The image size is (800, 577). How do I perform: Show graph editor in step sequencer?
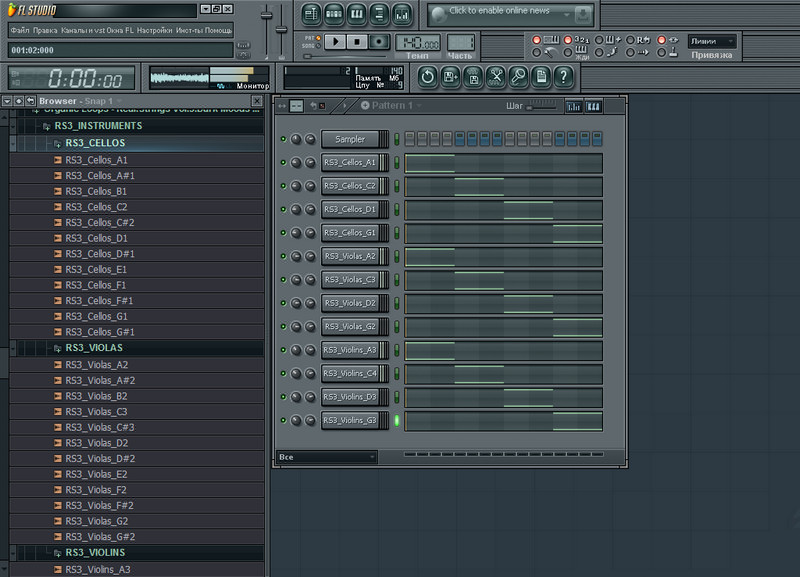(x=574, y=106)
